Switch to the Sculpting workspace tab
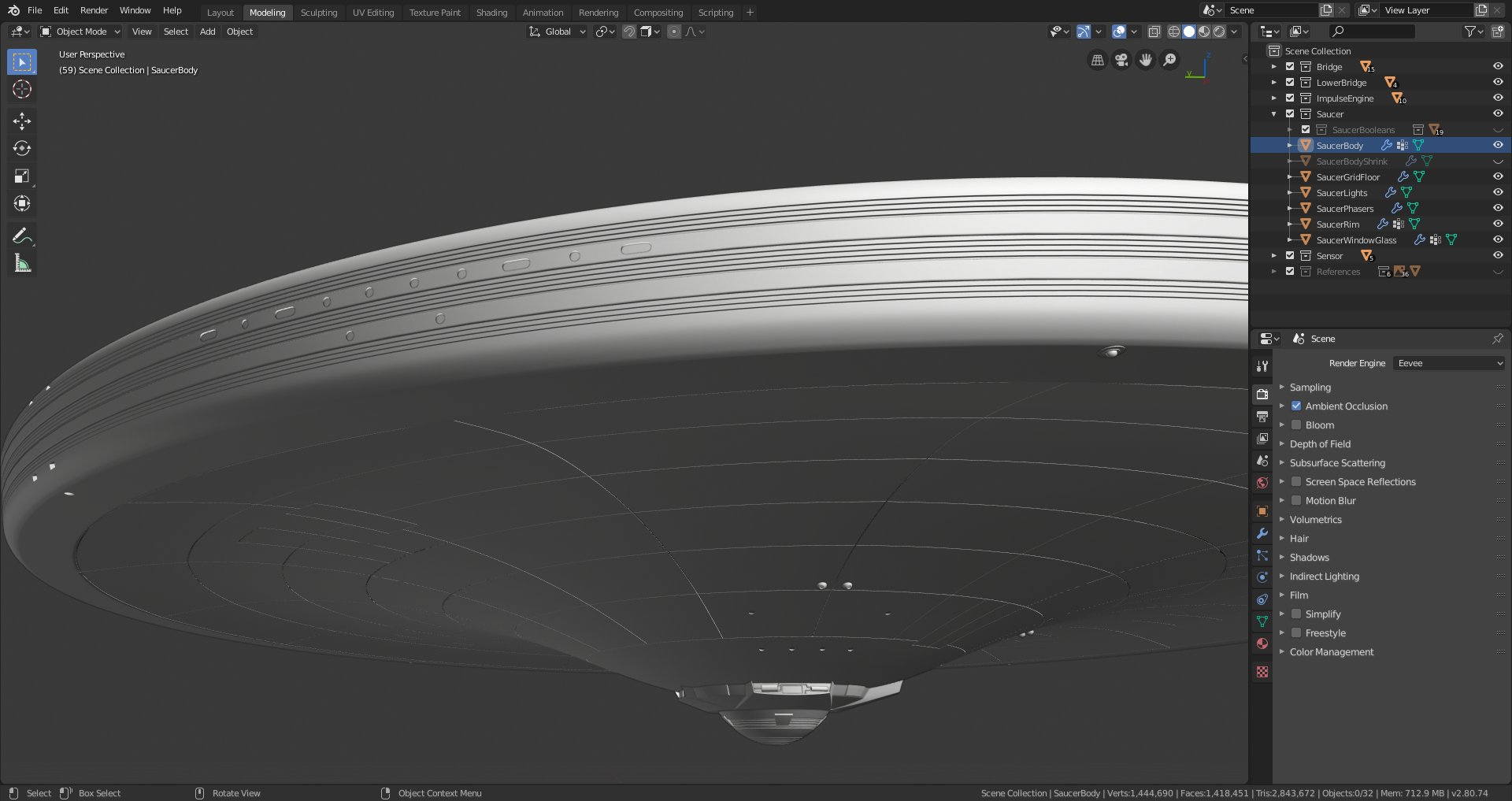 319,13
